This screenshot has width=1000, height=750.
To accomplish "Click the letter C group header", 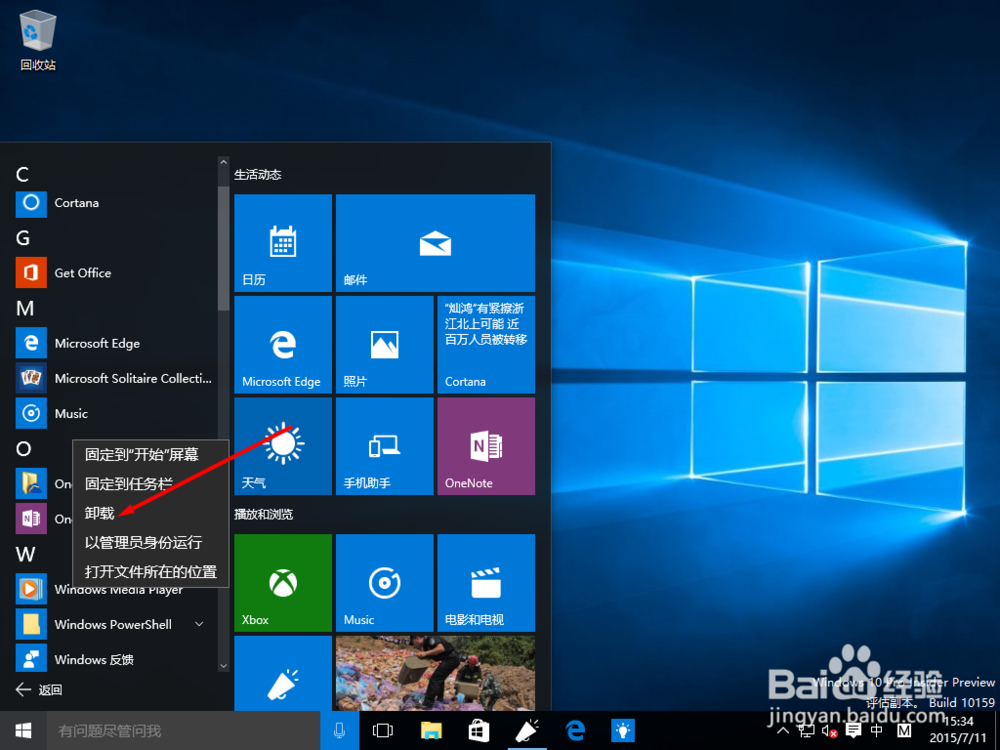I will coord(22,174).
